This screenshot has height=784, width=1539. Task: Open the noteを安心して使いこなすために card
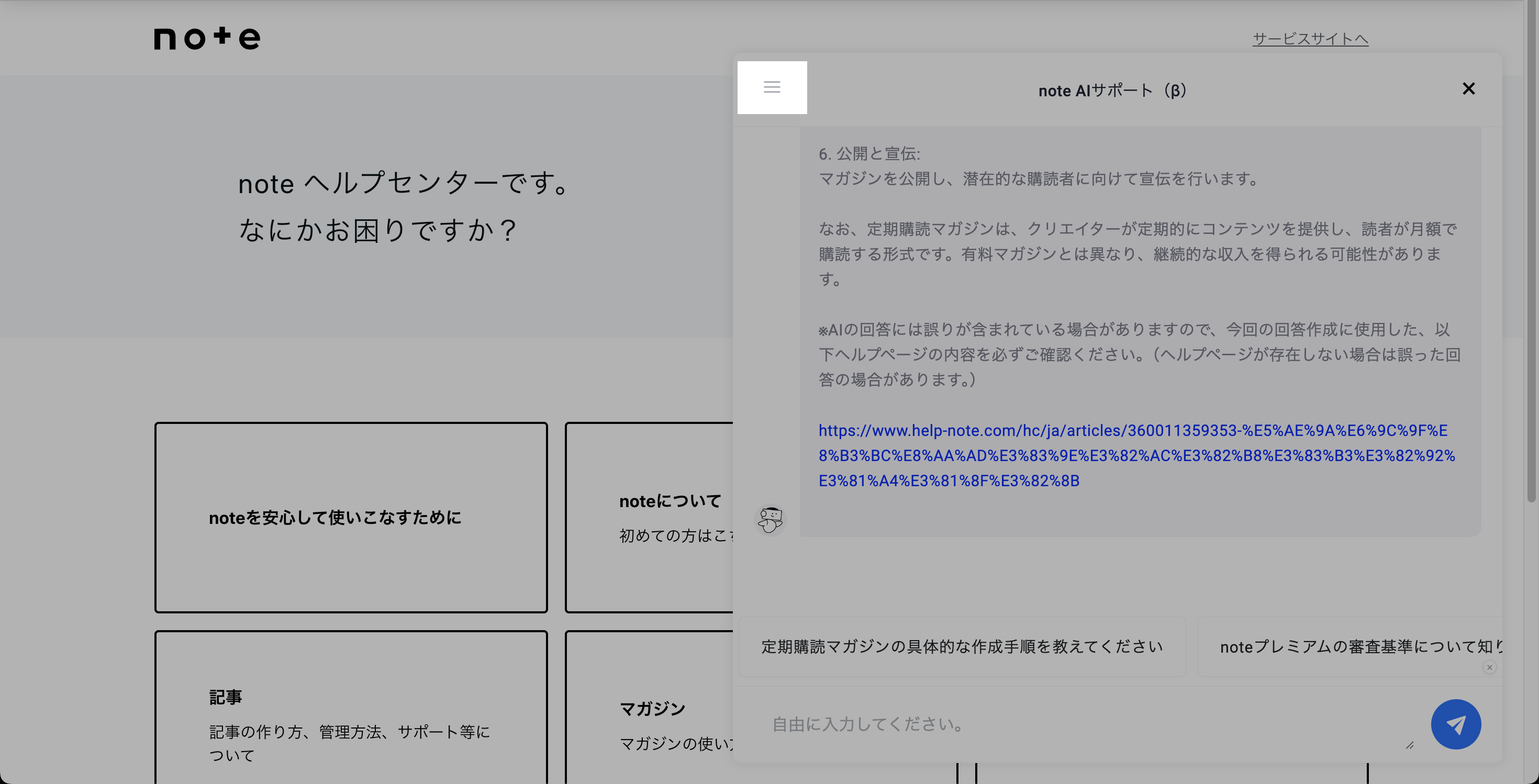click(351, 517)
